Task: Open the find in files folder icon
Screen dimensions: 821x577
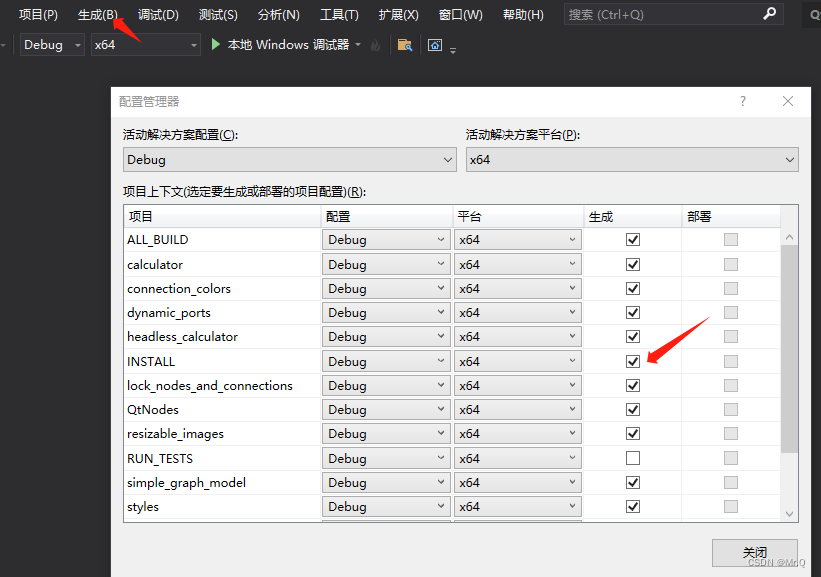Action: tap(405, 46)
